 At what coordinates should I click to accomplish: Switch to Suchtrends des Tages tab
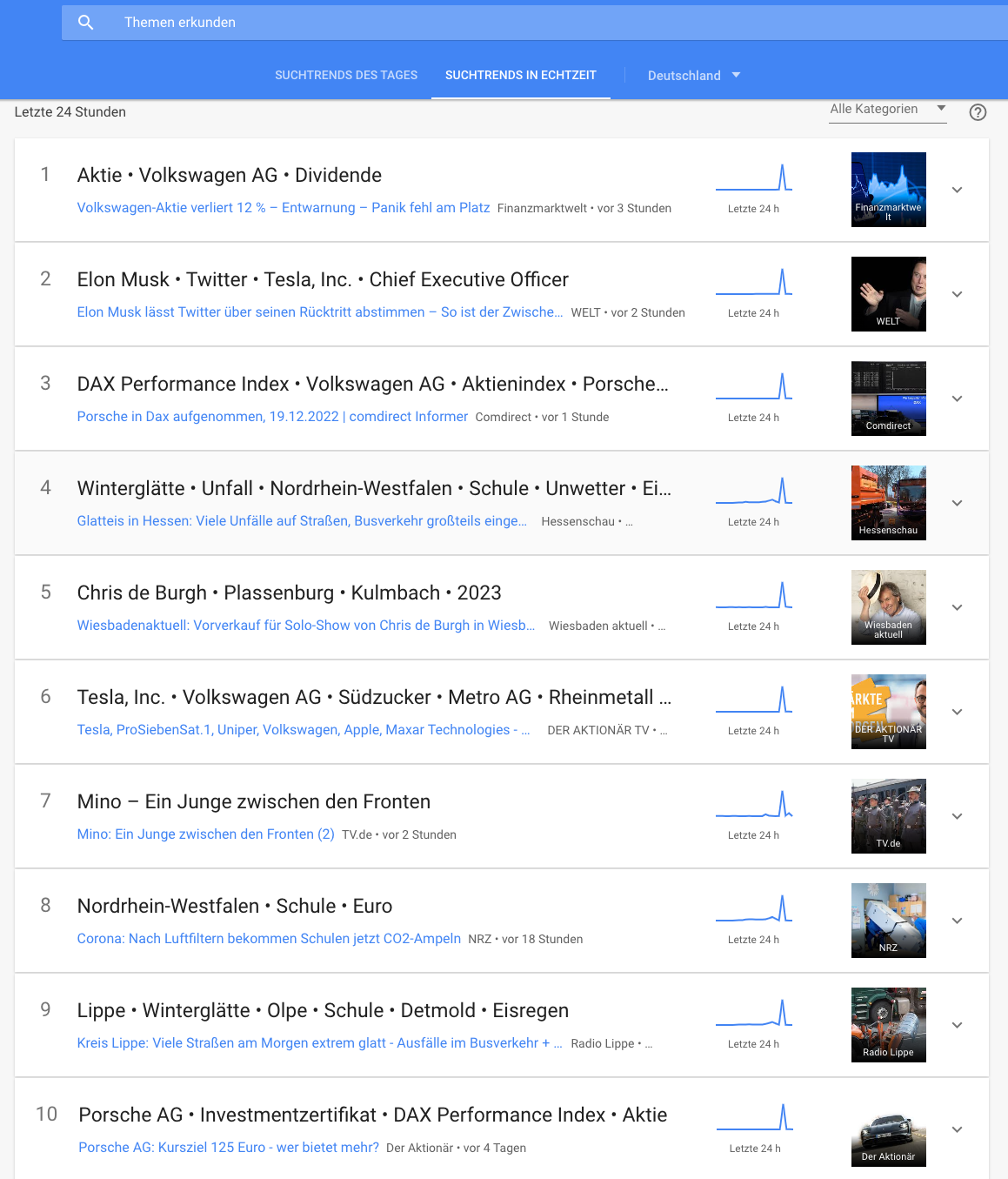click(346, 75)
